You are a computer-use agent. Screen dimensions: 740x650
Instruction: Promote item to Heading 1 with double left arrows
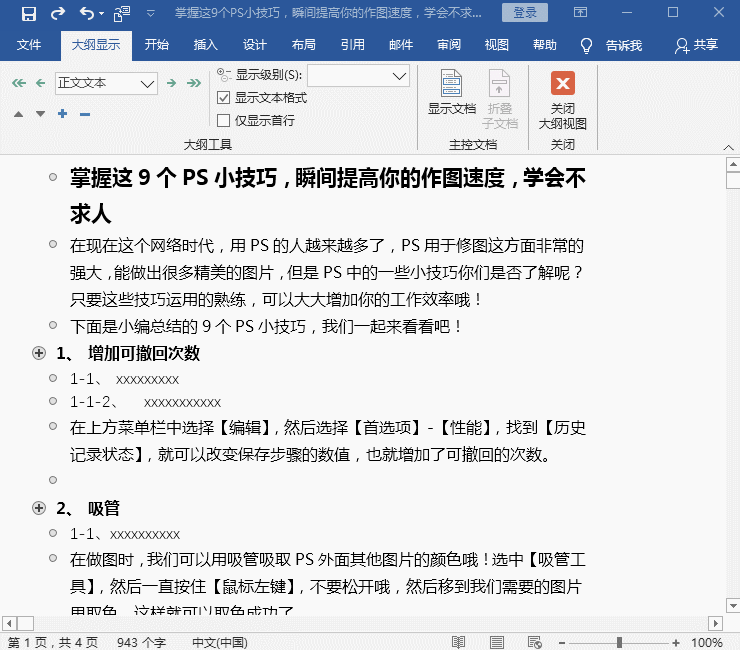pos(18,83)
